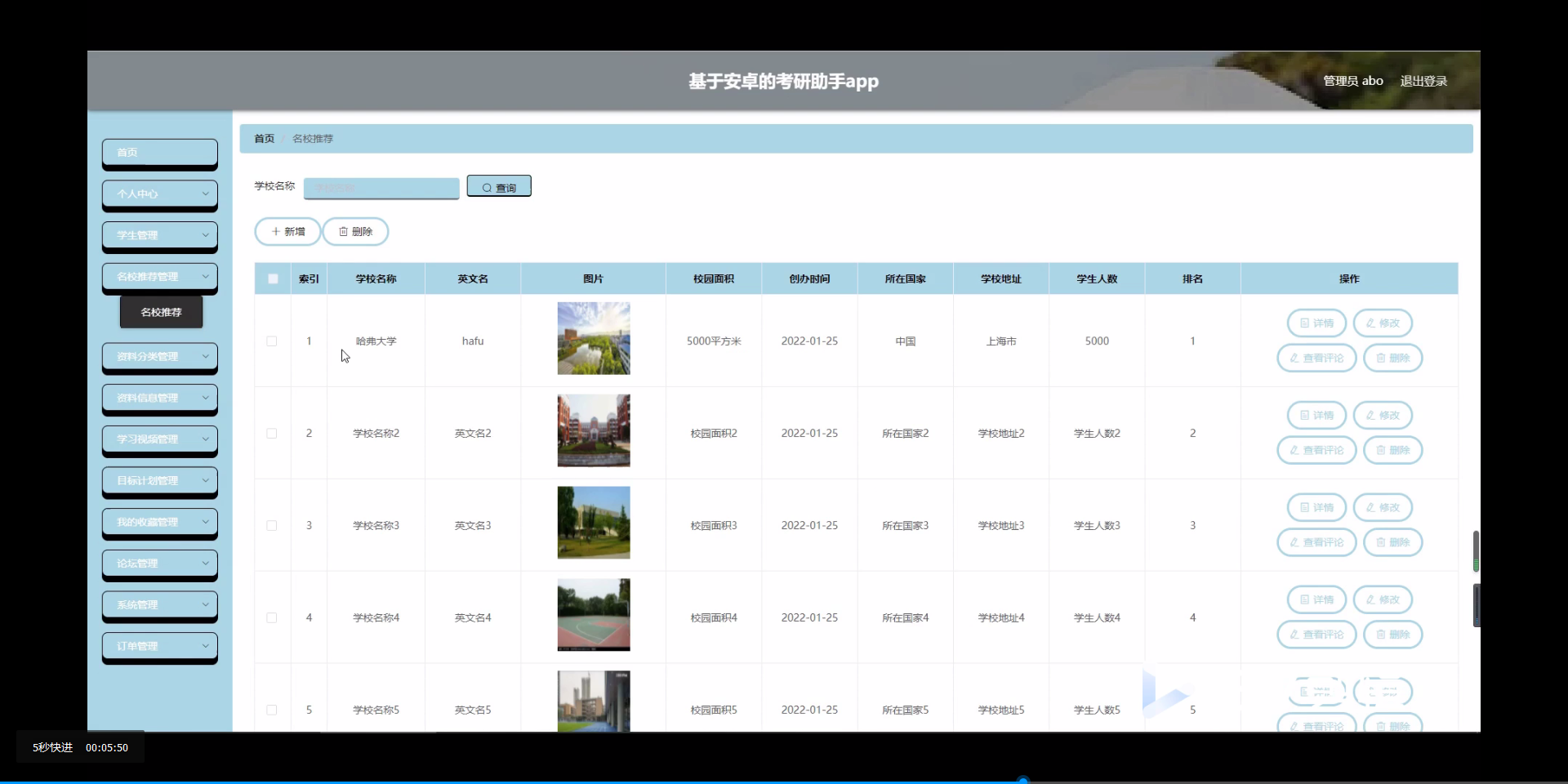Click the trash icon on the 删除 button
Image resolution: width=1568 pixels, height=784 pixels.
tap(342, 232)
